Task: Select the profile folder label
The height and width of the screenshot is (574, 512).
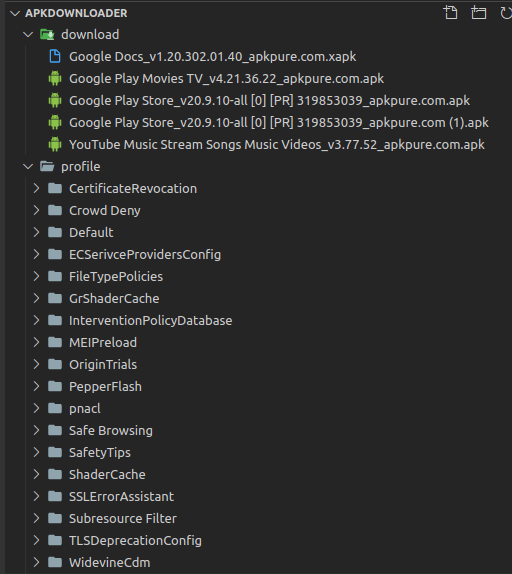Action: 81,167
